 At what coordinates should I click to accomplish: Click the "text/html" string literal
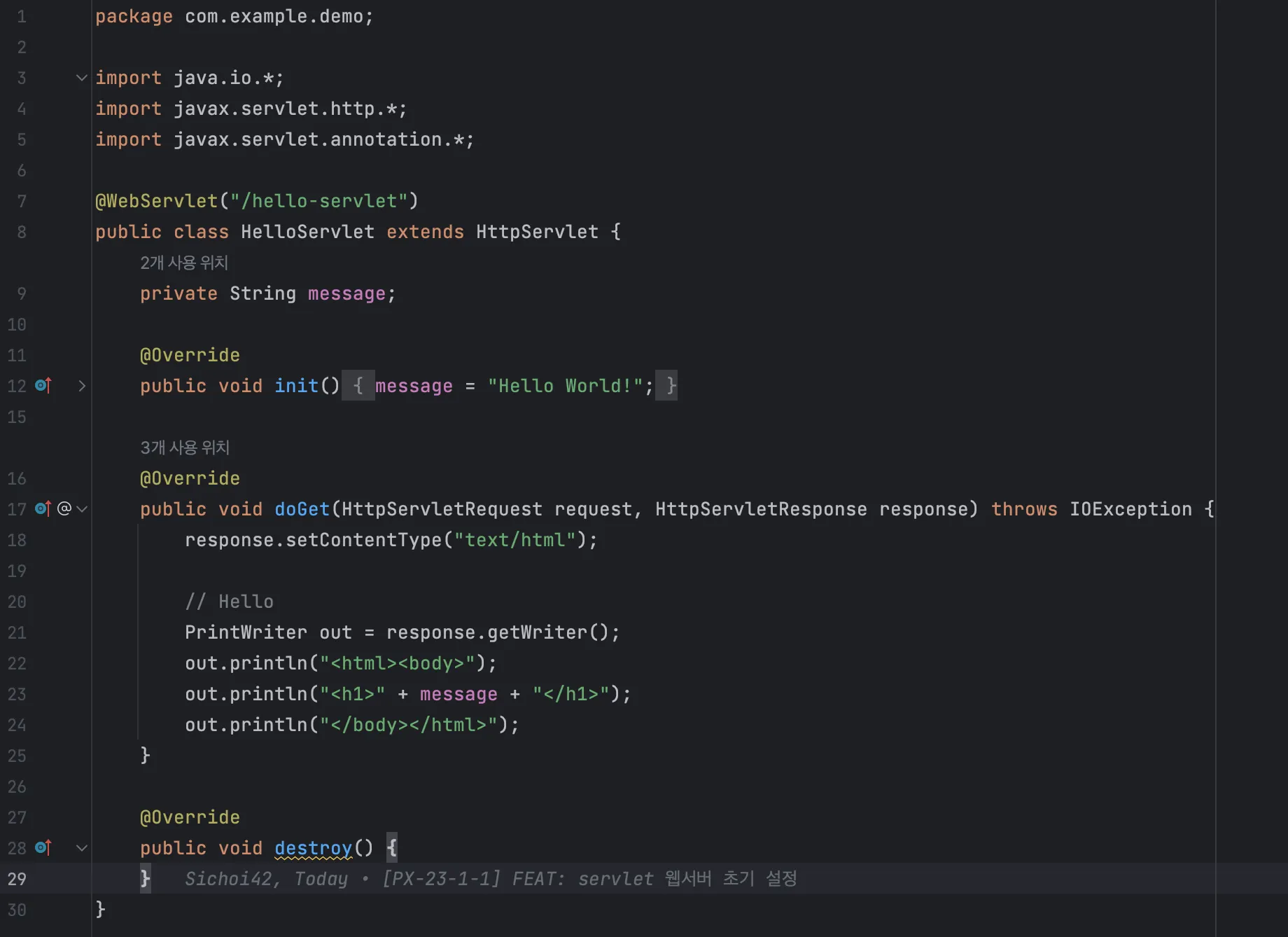point(515,540)
